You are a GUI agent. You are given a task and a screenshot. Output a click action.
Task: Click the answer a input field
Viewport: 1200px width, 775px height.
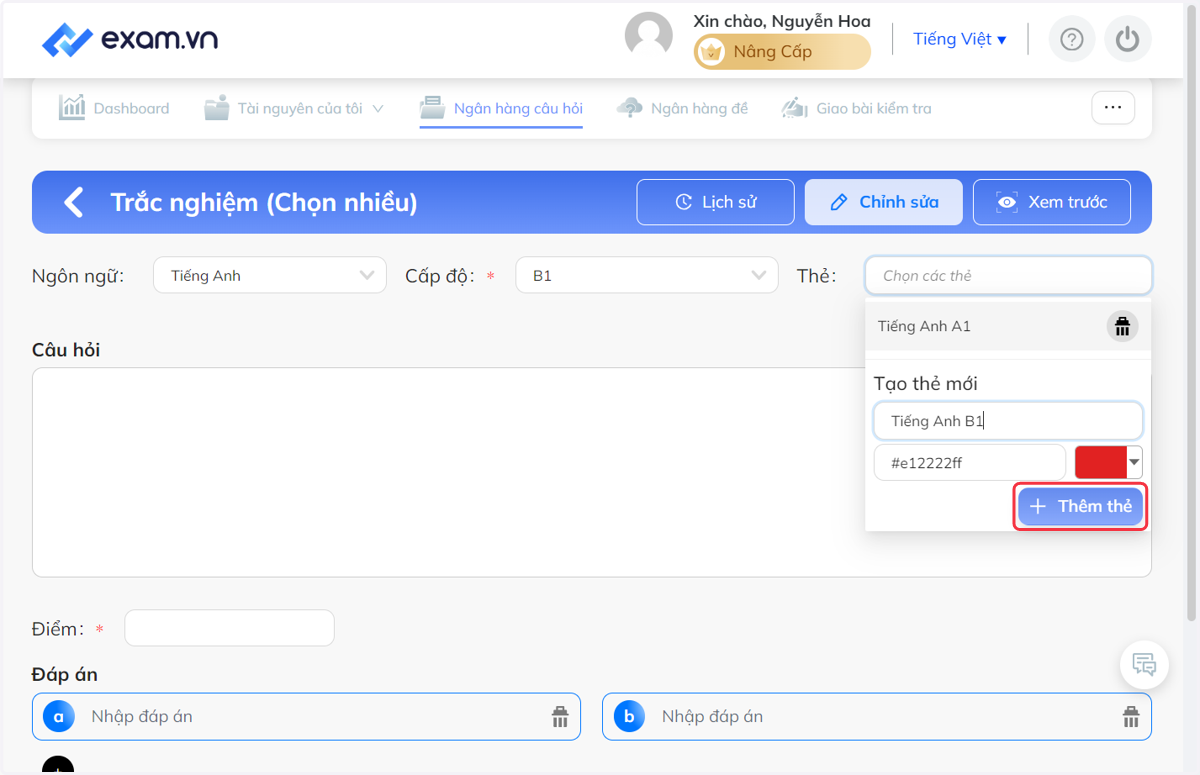306,716
